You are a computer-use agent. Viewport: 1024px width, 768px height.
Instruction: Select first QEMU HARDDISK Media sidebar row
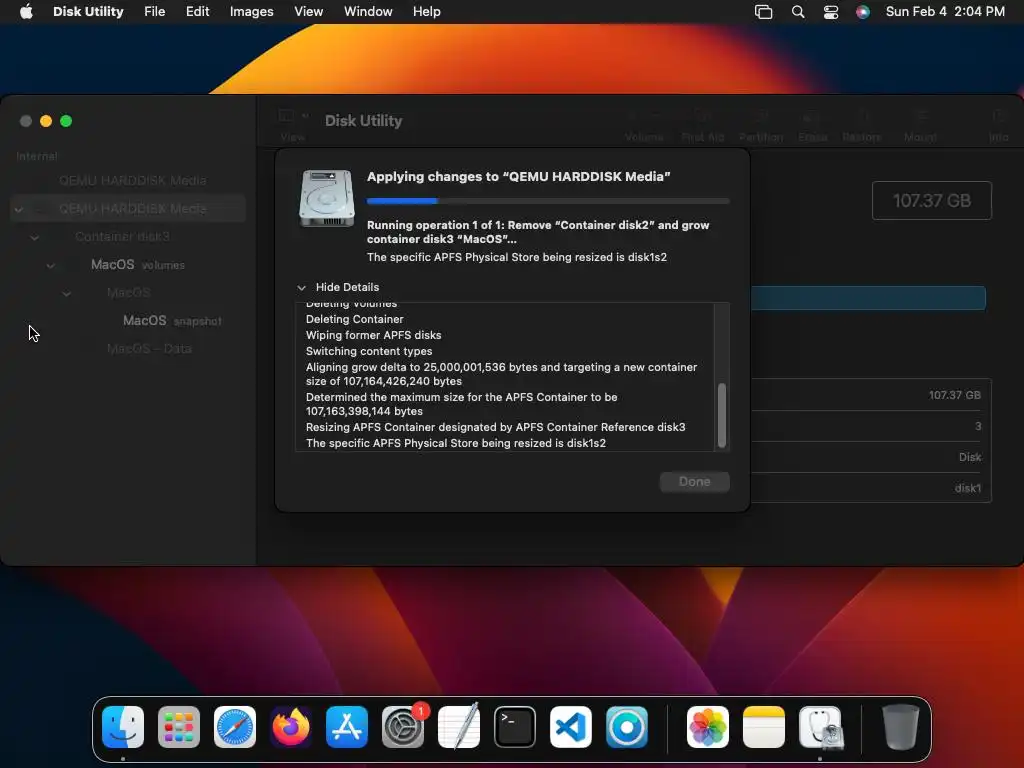(128, 180)
